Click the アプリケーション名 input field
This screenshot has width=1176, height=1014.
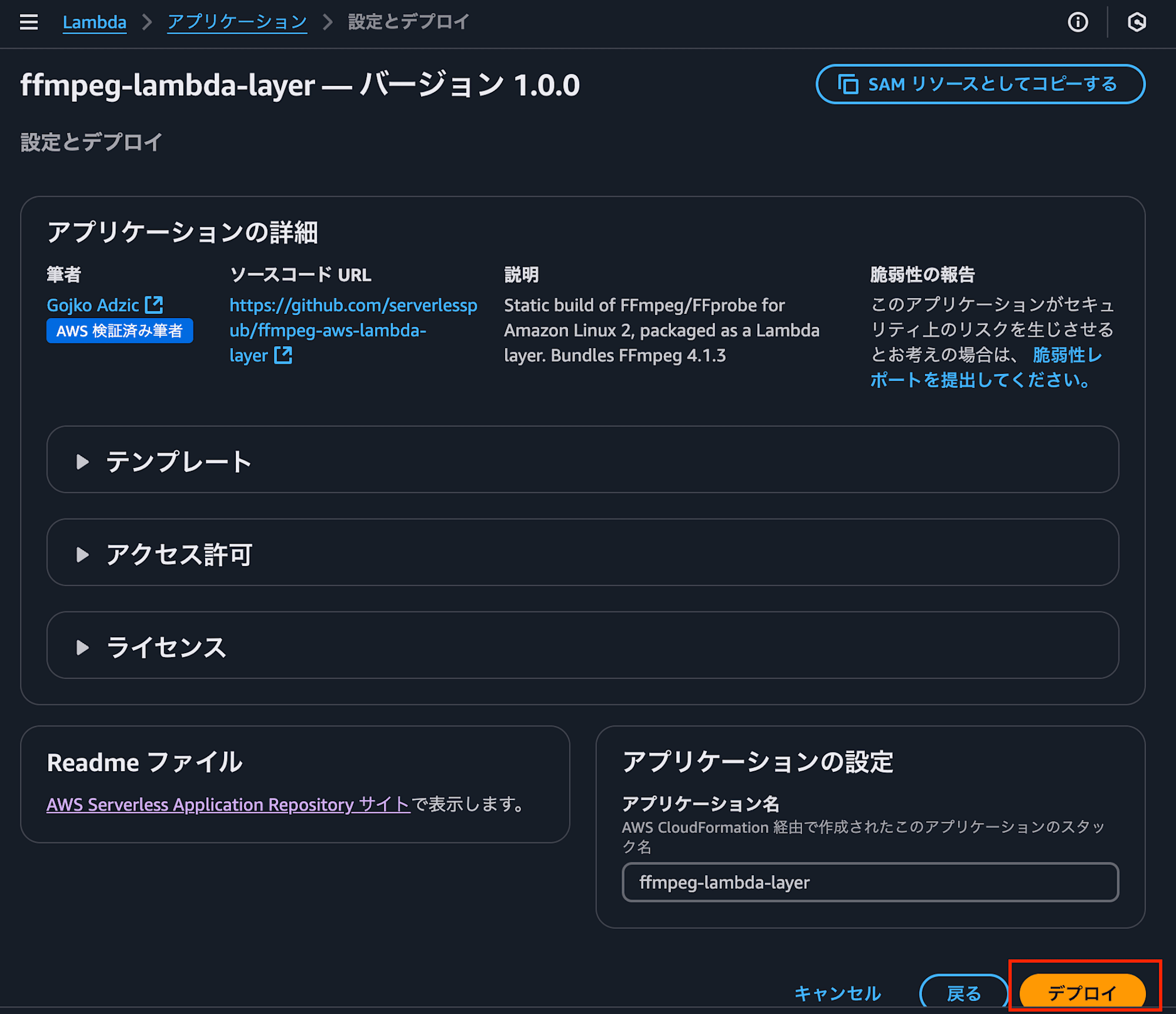pyautogui.click(x=870, y=882)
